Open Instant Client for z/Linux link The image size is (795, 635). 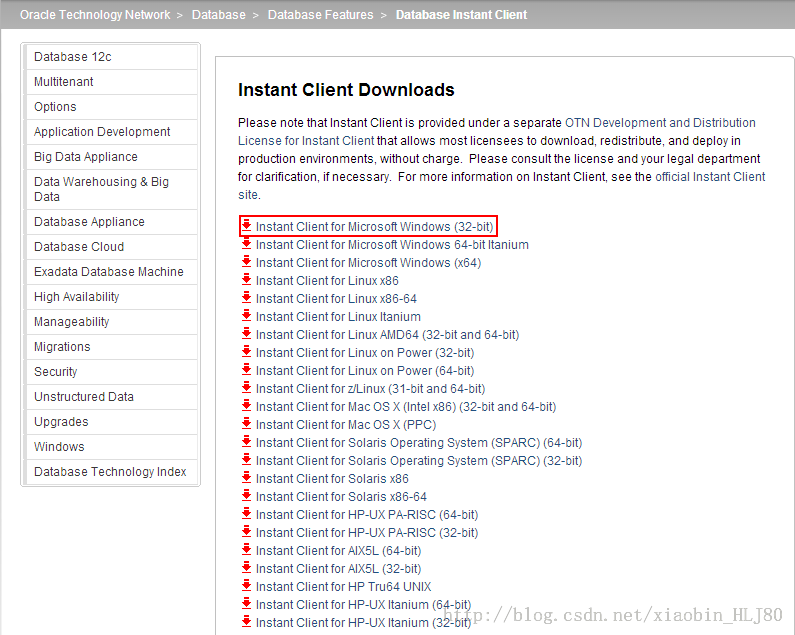point(370,389)
